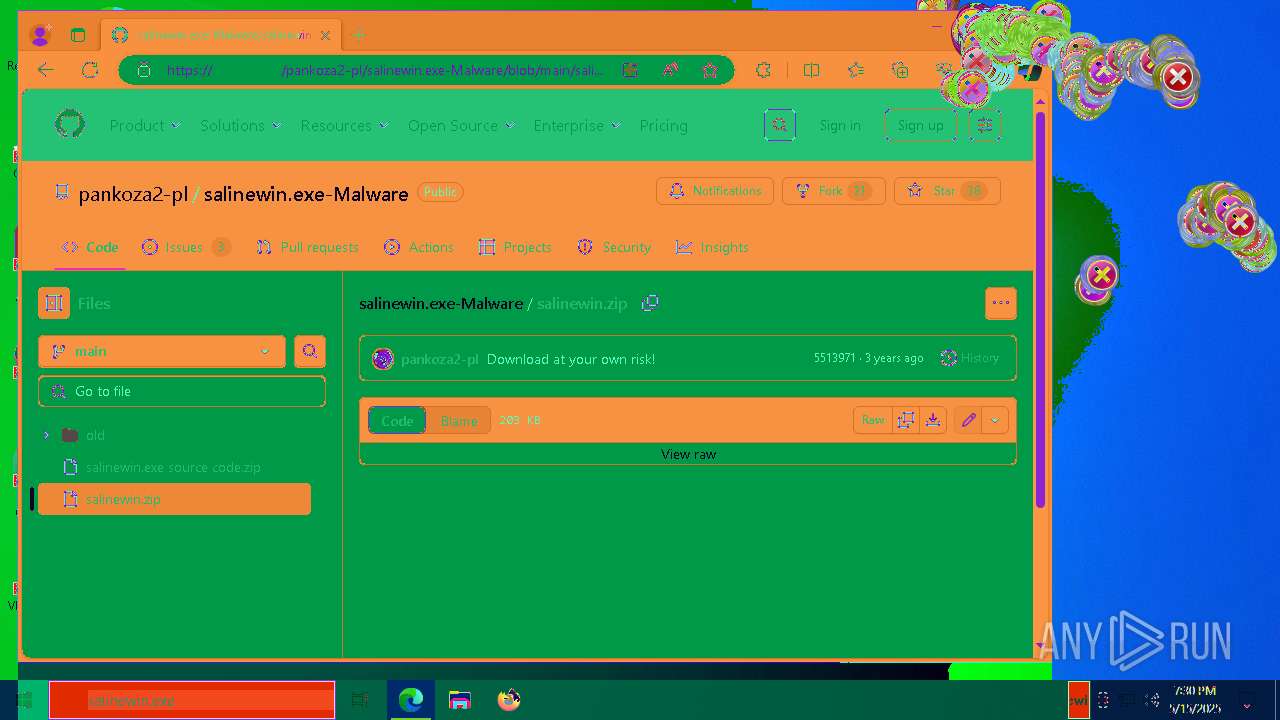Click the Raw button
Image resolution: width=1280 pixels, height=720 pixels.
click(x=873, y=420)
